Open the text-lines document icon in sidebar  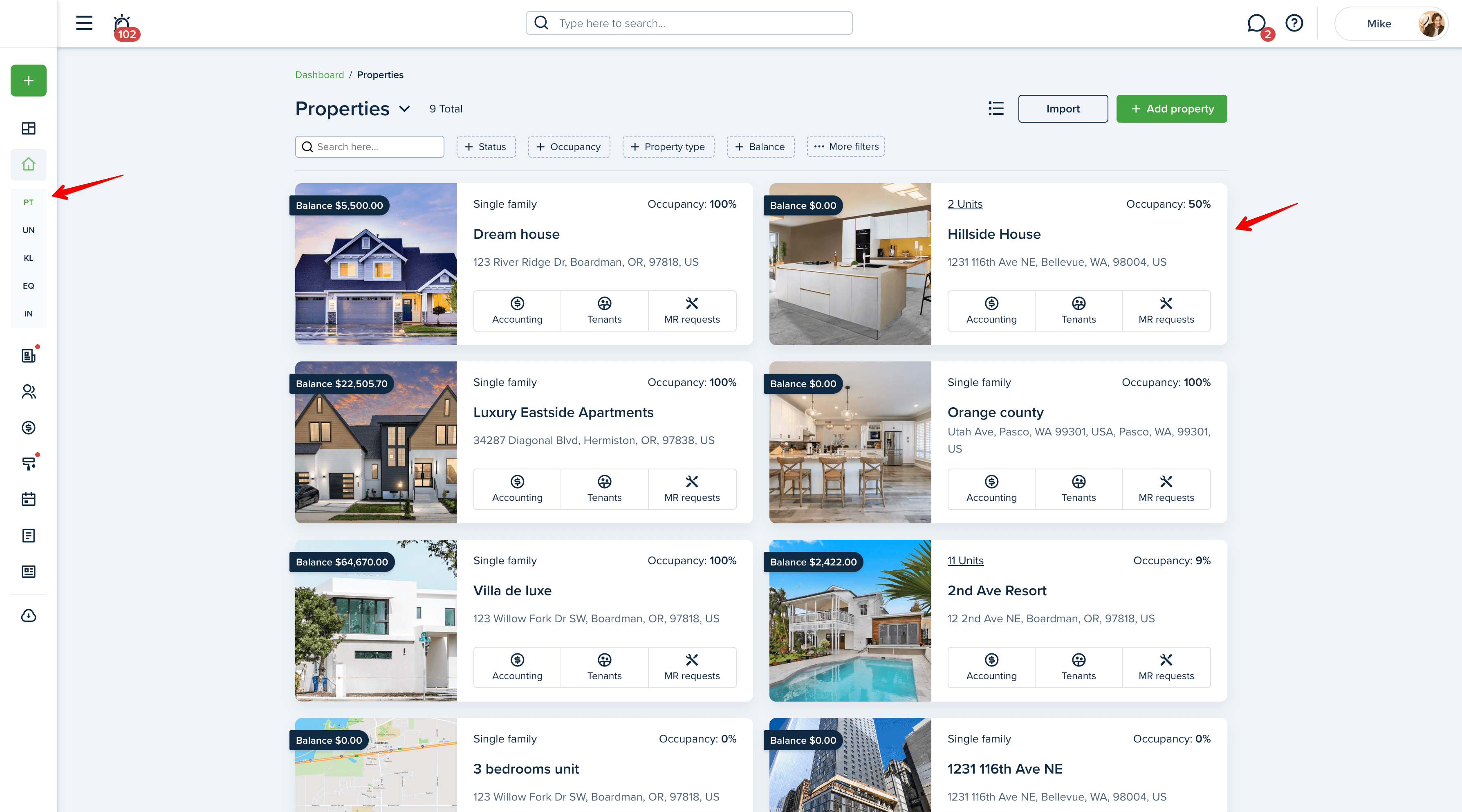[x=28, y=536]
